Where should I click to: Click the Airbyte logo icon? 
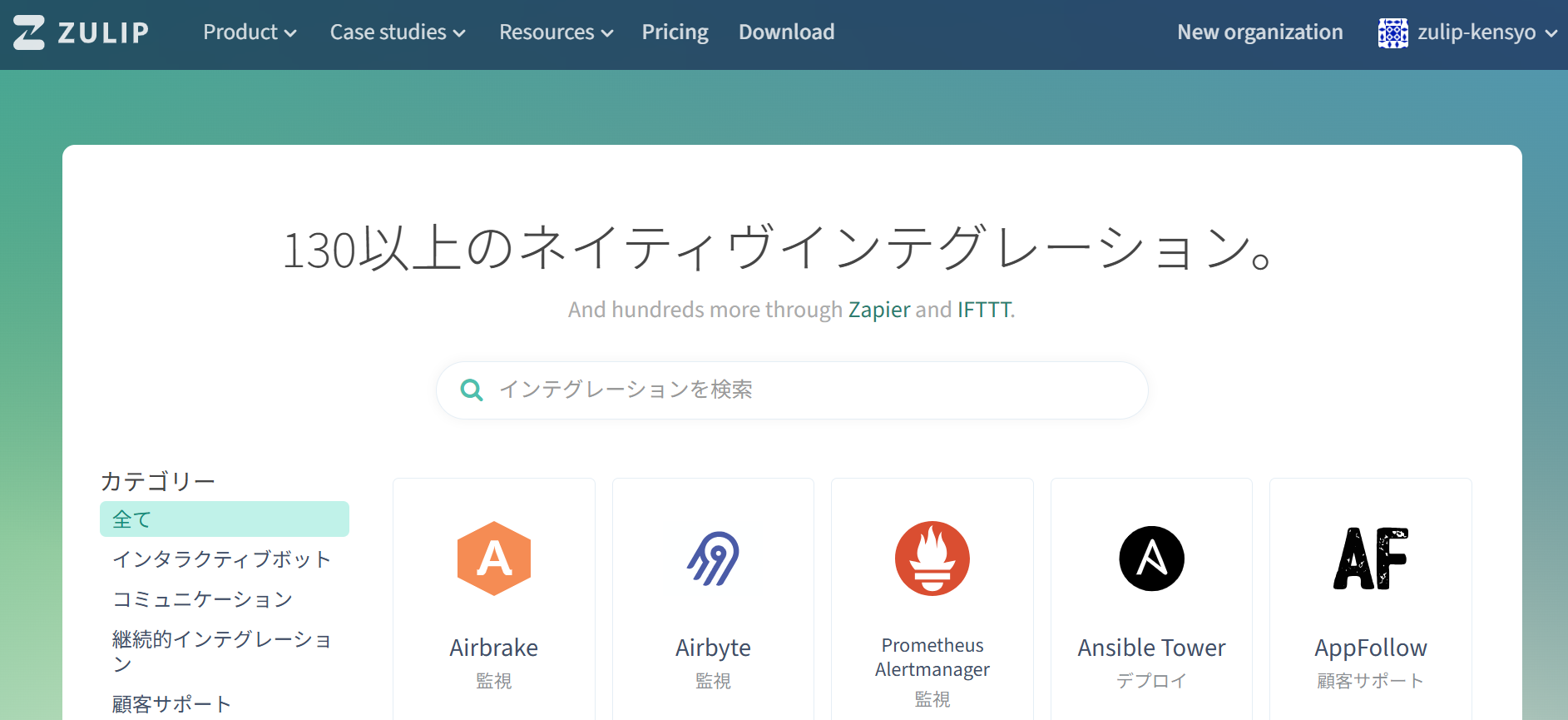pyautogui.click(x=713, y=559)
